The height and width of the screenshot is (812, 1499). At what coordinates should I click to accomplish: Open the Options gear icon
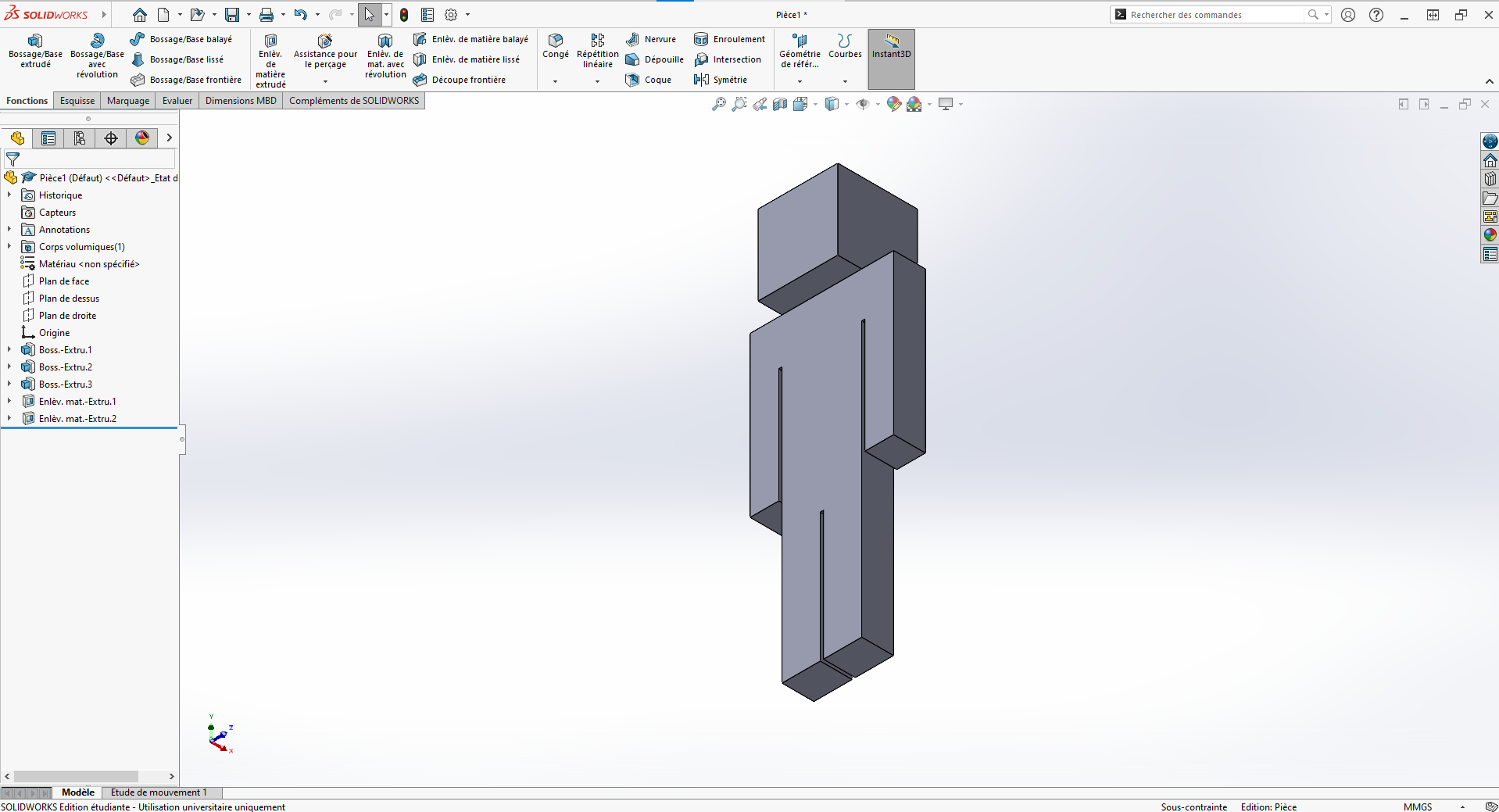(x=451, y=15)
